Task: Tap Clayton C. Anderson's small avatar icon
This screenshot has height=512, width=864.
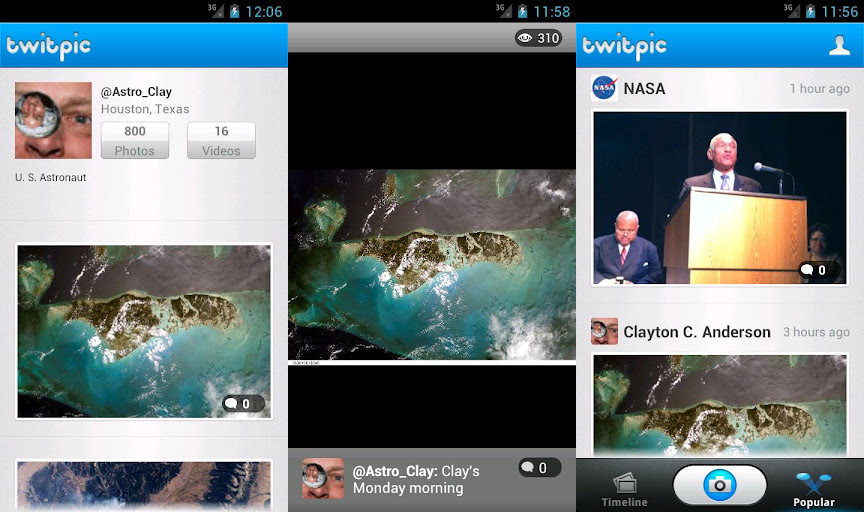Action: tap(604, 332)
